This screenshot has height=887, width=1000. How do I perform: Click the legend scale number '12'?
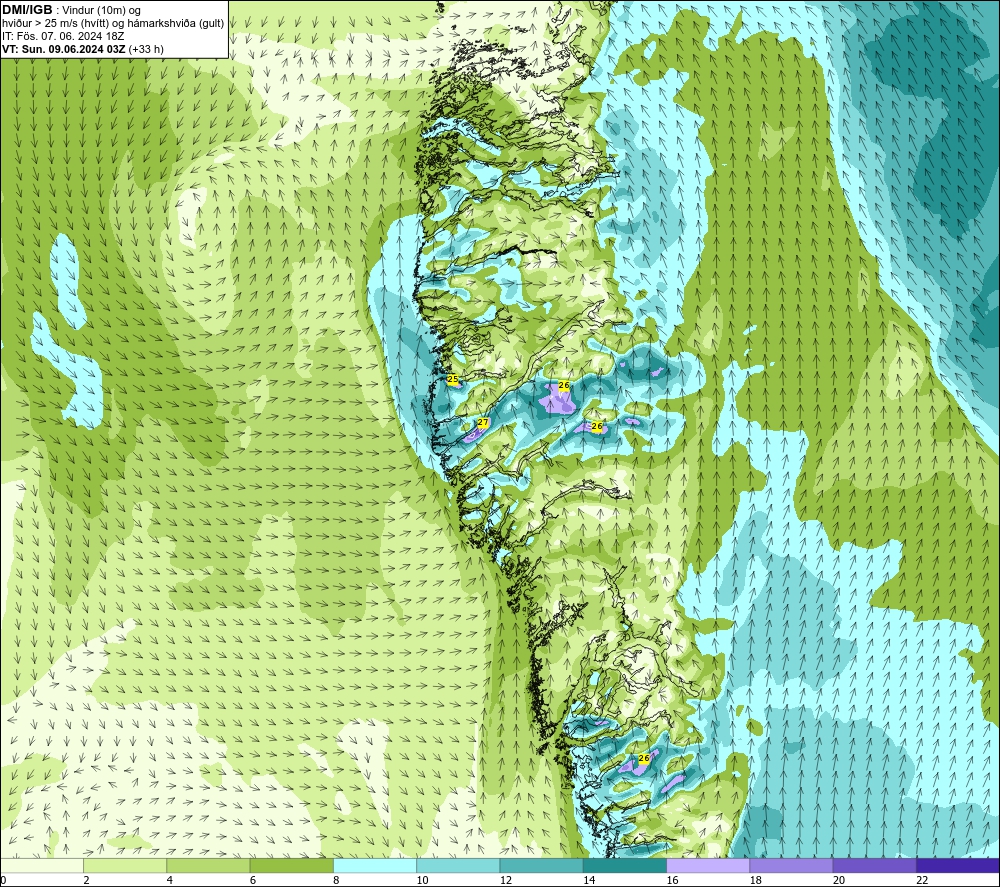[506, 880]
